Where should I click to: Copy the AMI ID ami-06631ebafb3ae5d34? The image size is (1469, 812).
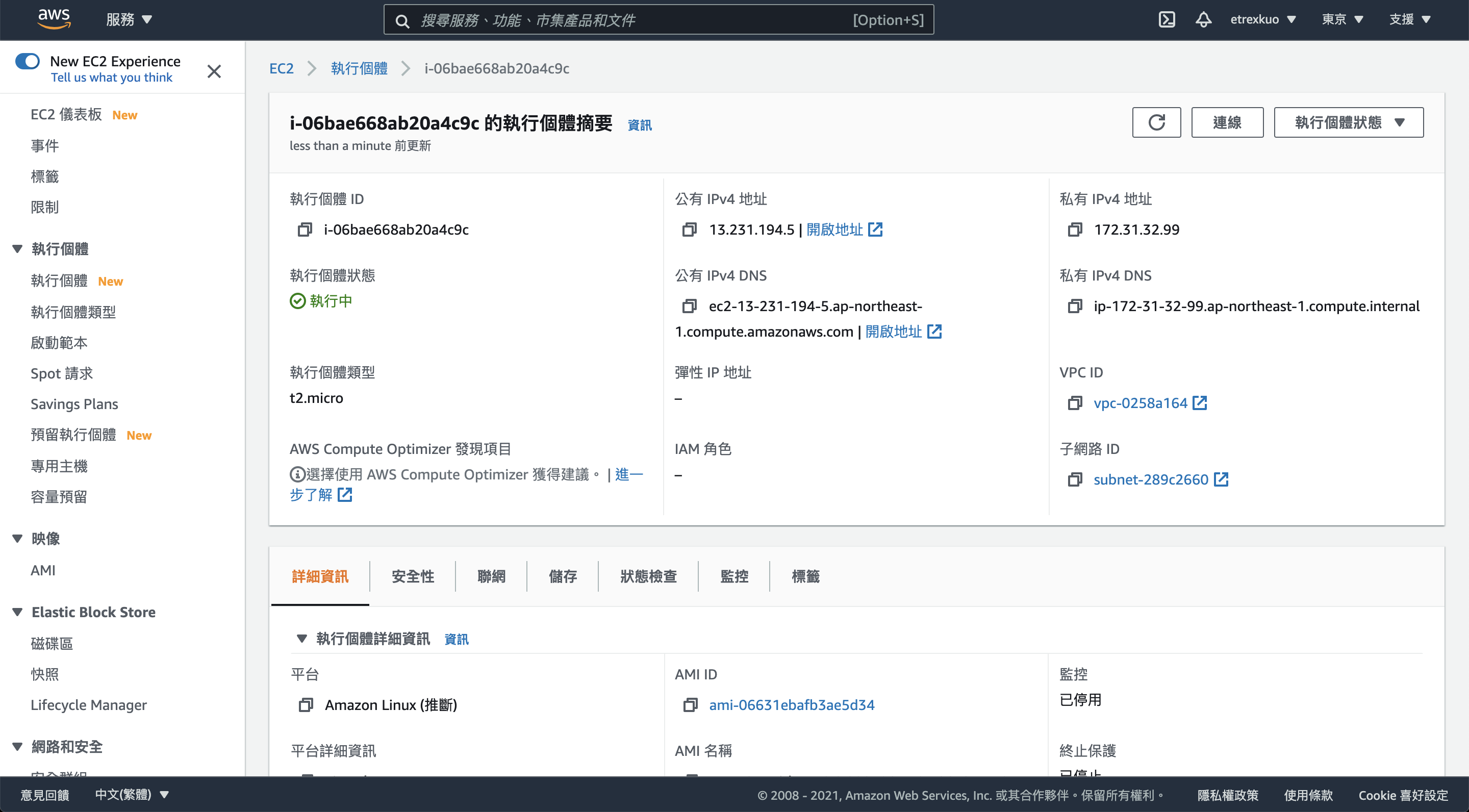pos(690,705)
